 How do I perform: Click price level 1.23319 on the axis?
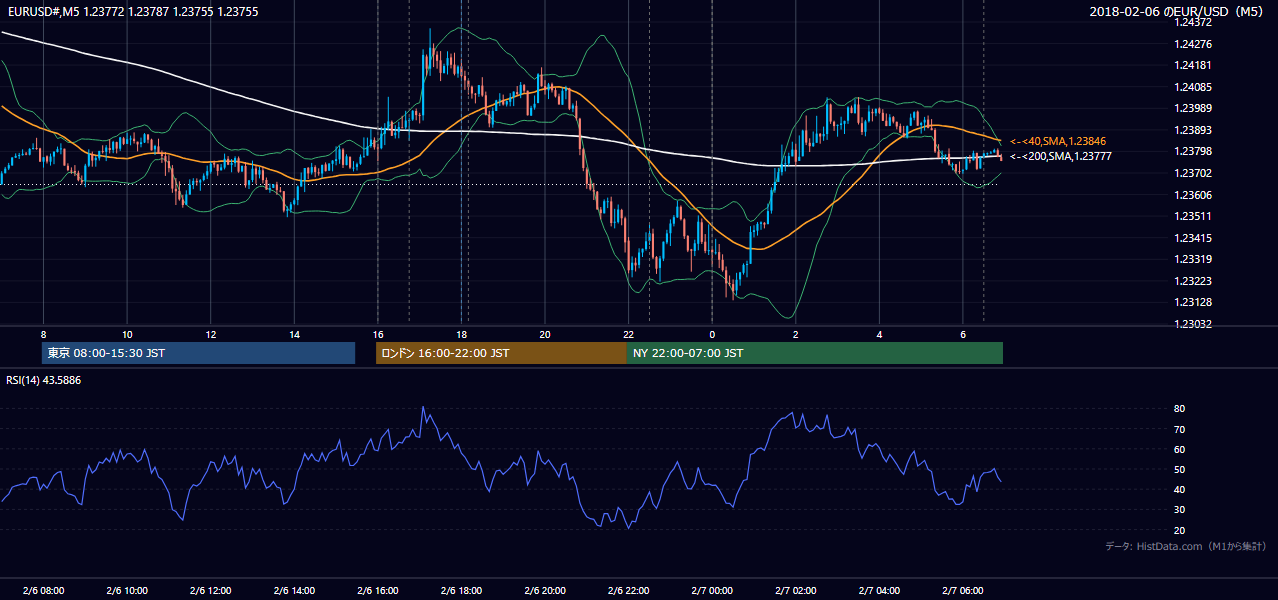(x=1195, y=259)
